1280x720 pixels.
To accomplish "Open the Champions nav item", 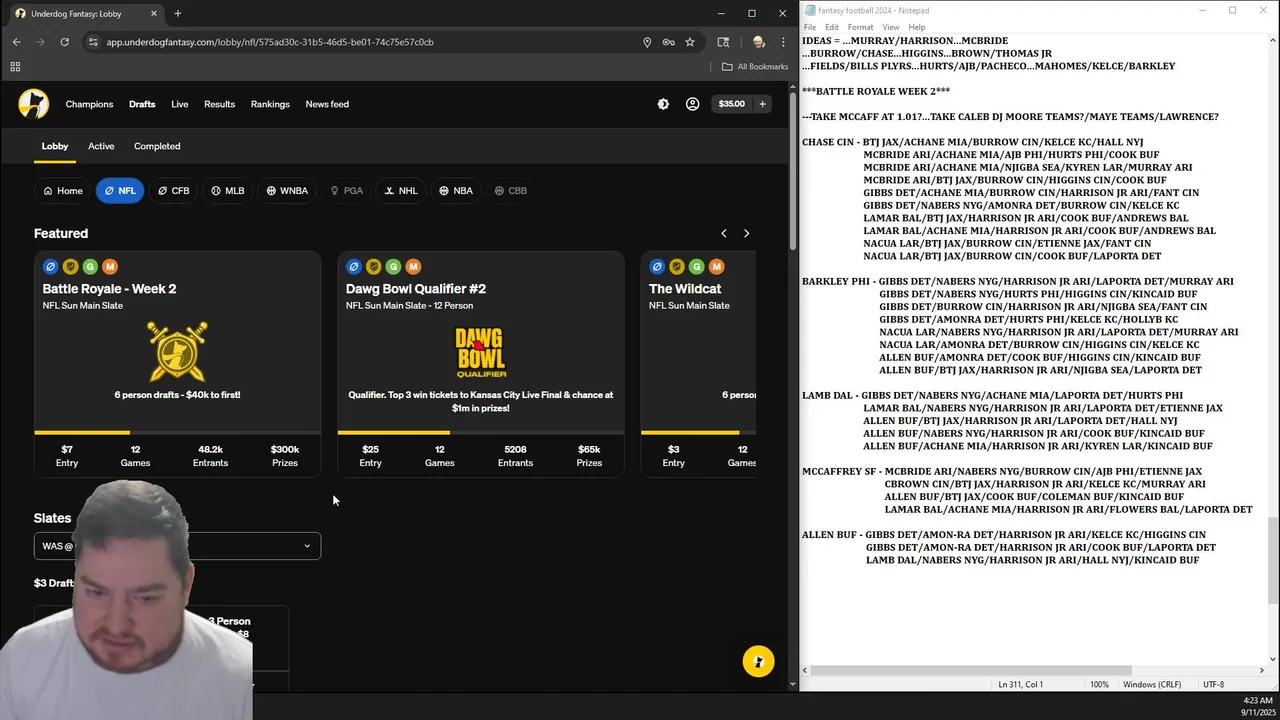I will 89,104.
